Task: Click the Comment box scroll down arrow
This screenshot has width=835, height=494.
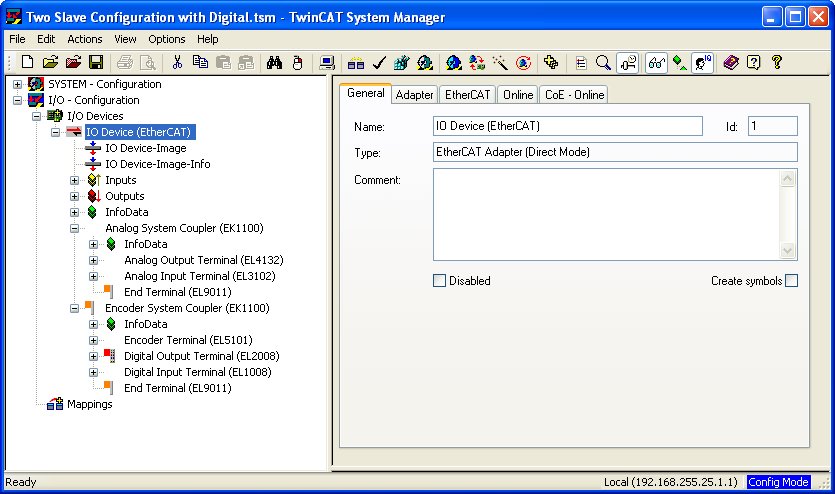Action: pos(788,251)
